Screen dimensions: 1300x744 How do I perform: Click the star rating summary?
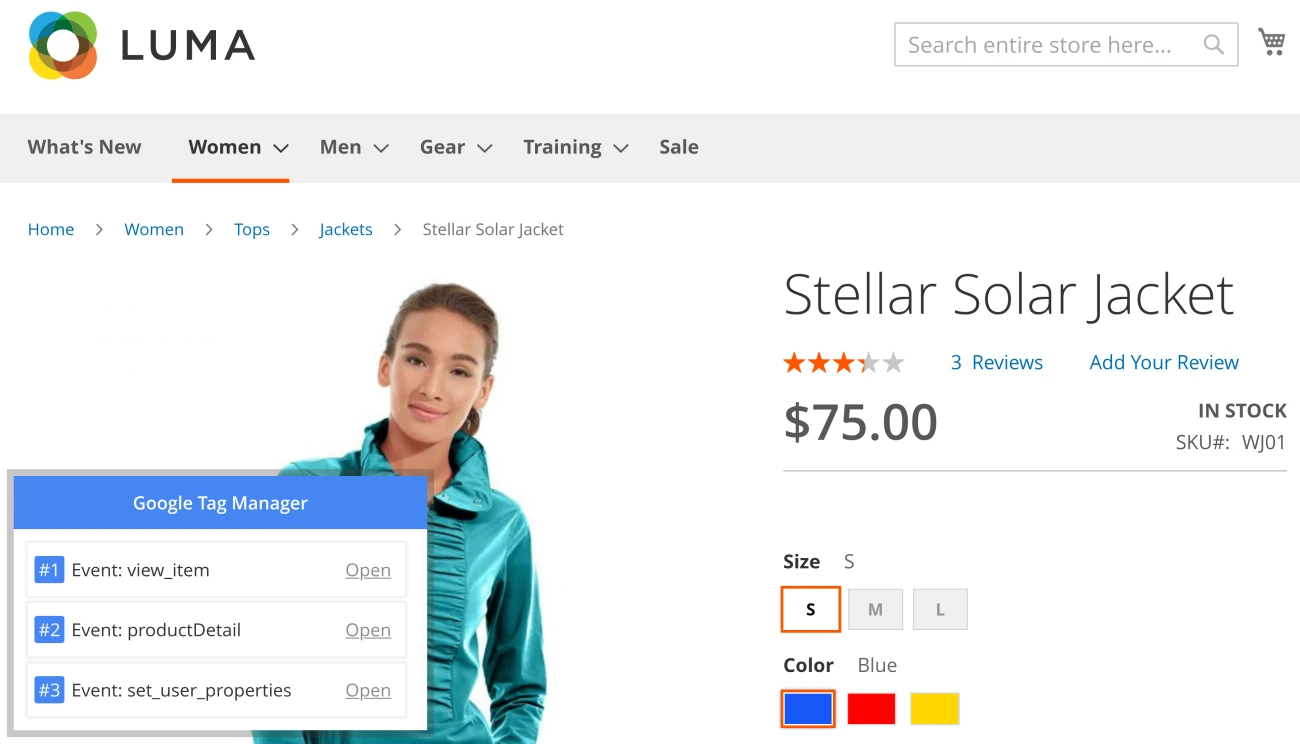pyautogui.click(x=843, y=363)
